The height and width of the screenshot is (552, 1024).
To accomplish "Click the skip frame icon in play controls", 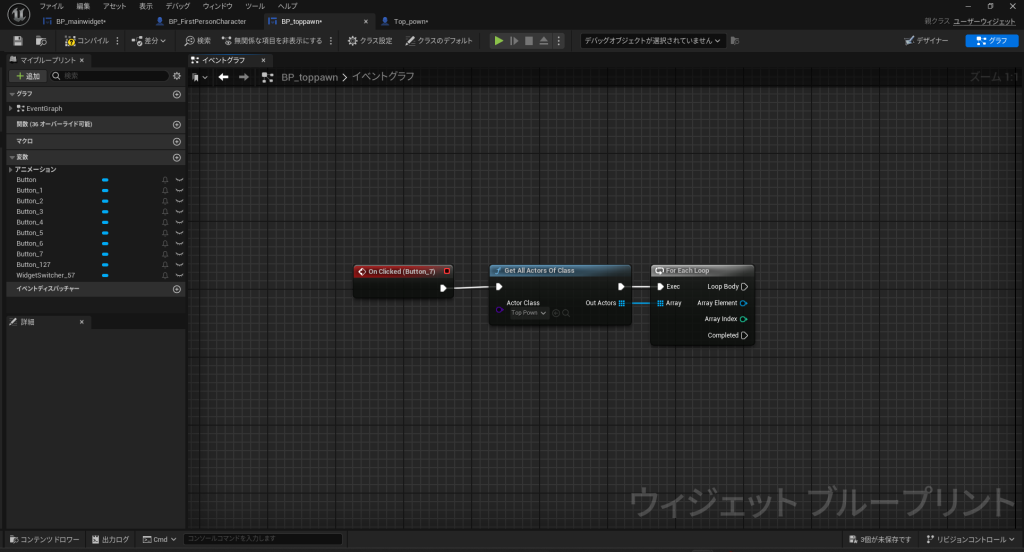I will (514, 41).
